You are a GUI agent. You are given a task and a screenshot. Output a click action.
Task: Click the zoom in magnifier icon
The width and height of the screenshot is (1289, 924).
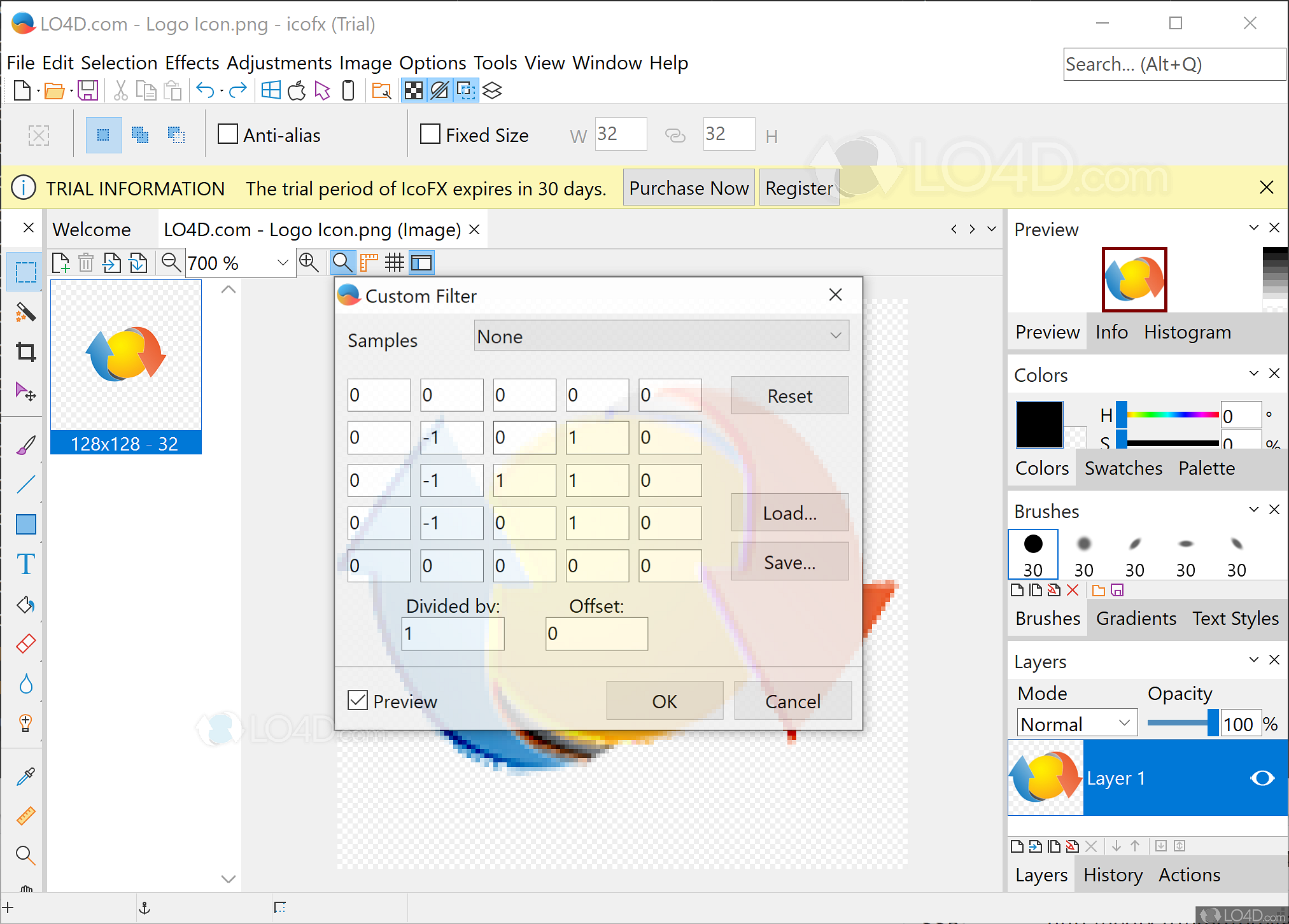pos(309,262)
